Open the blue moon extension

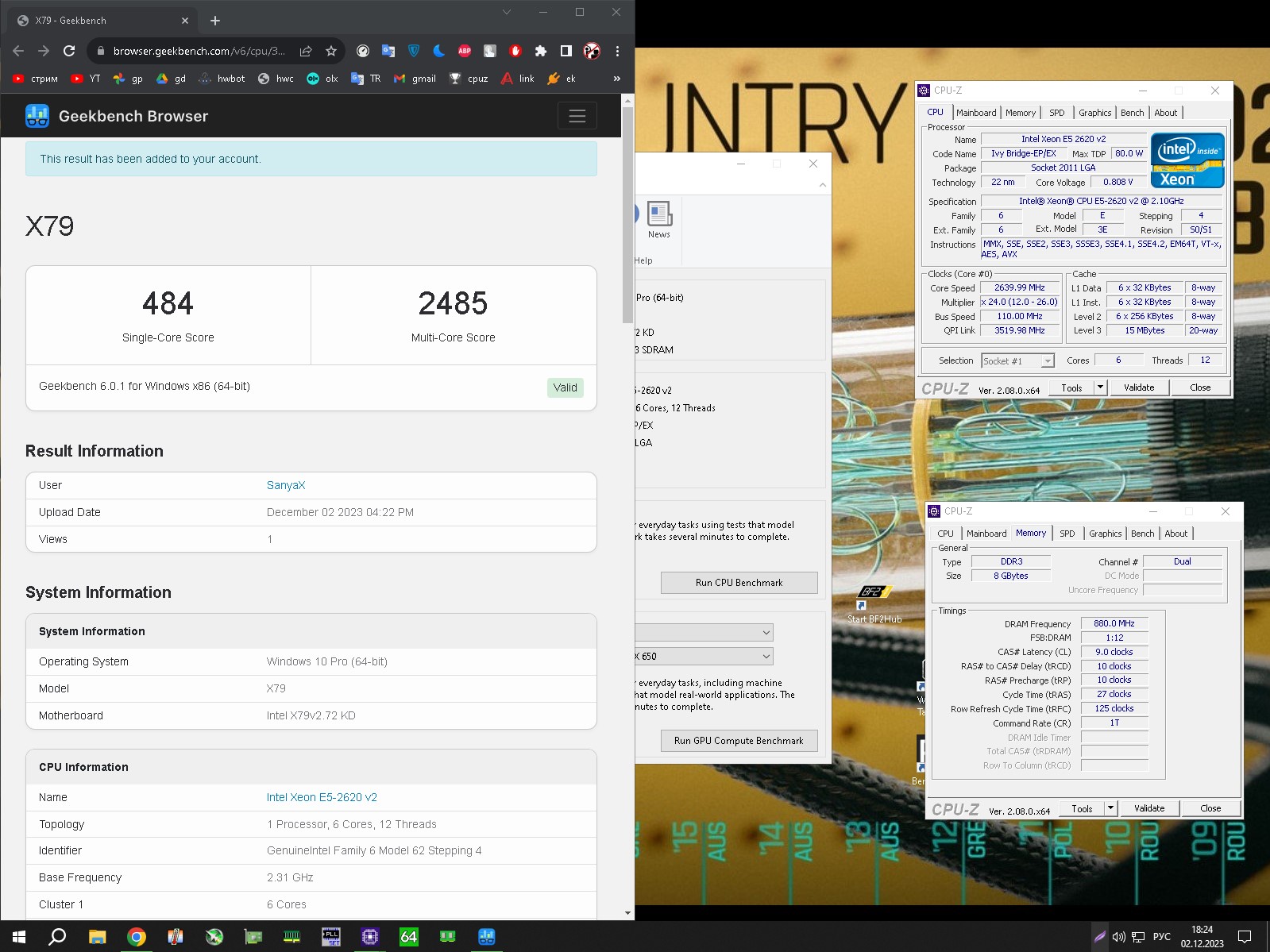439,51
